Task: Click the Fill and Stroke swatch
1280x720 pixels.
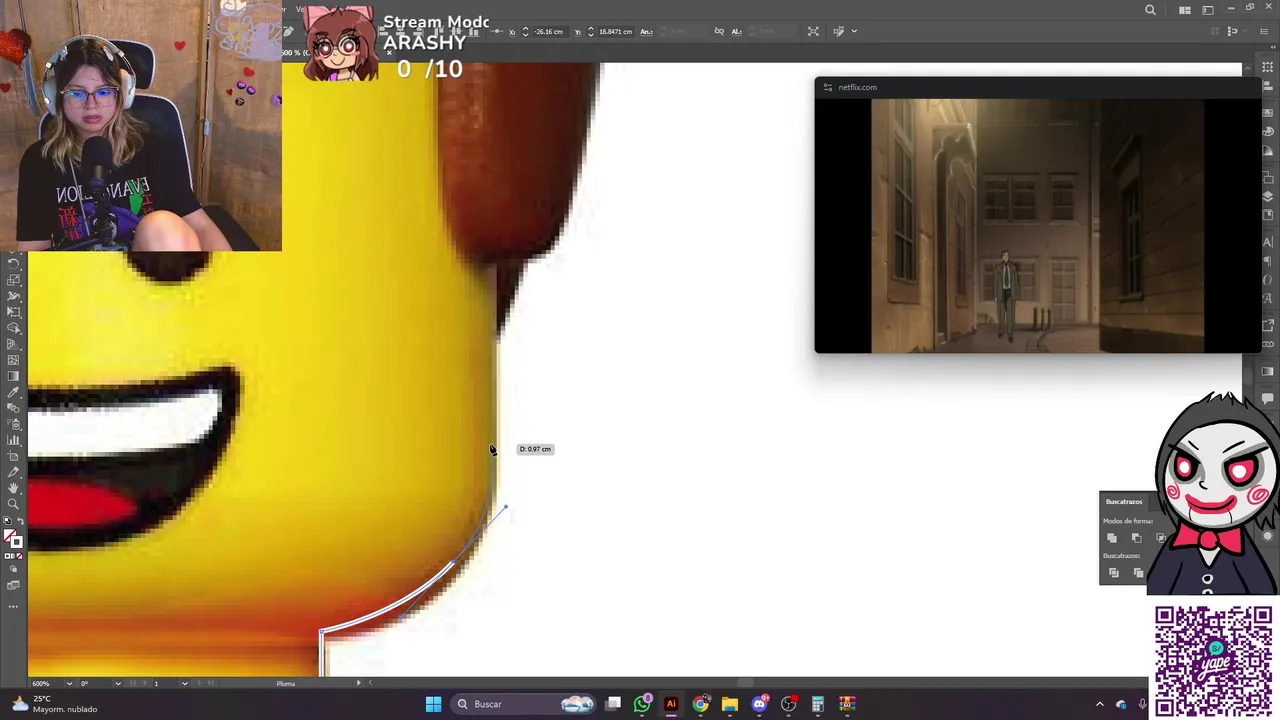Action: (x=13, y=539)
